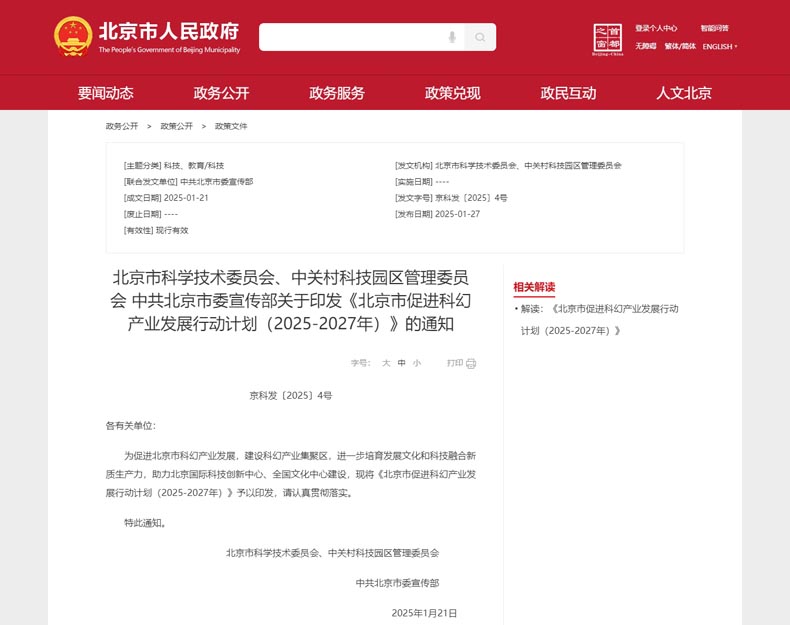Click the 特此通知 line
790x625 pixels.
[x=145, y=523]
